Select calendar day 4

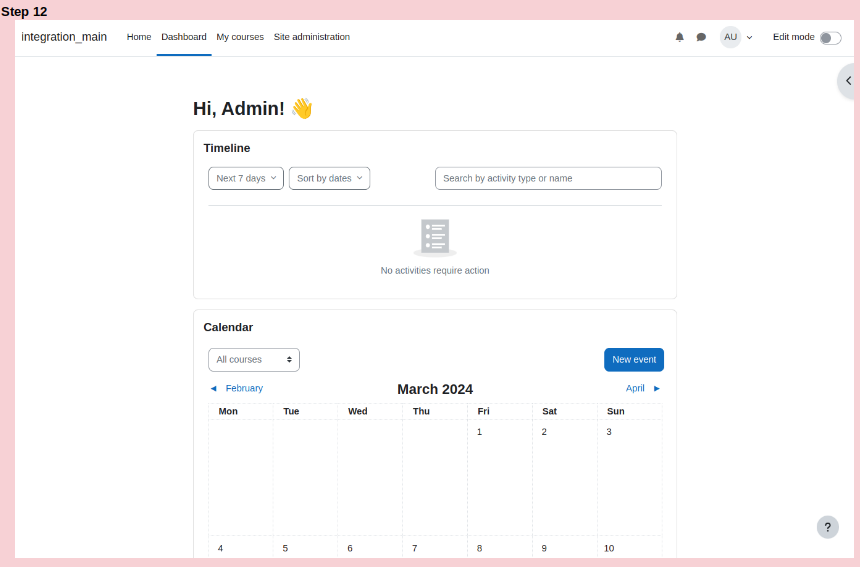[x=220, y=548]
